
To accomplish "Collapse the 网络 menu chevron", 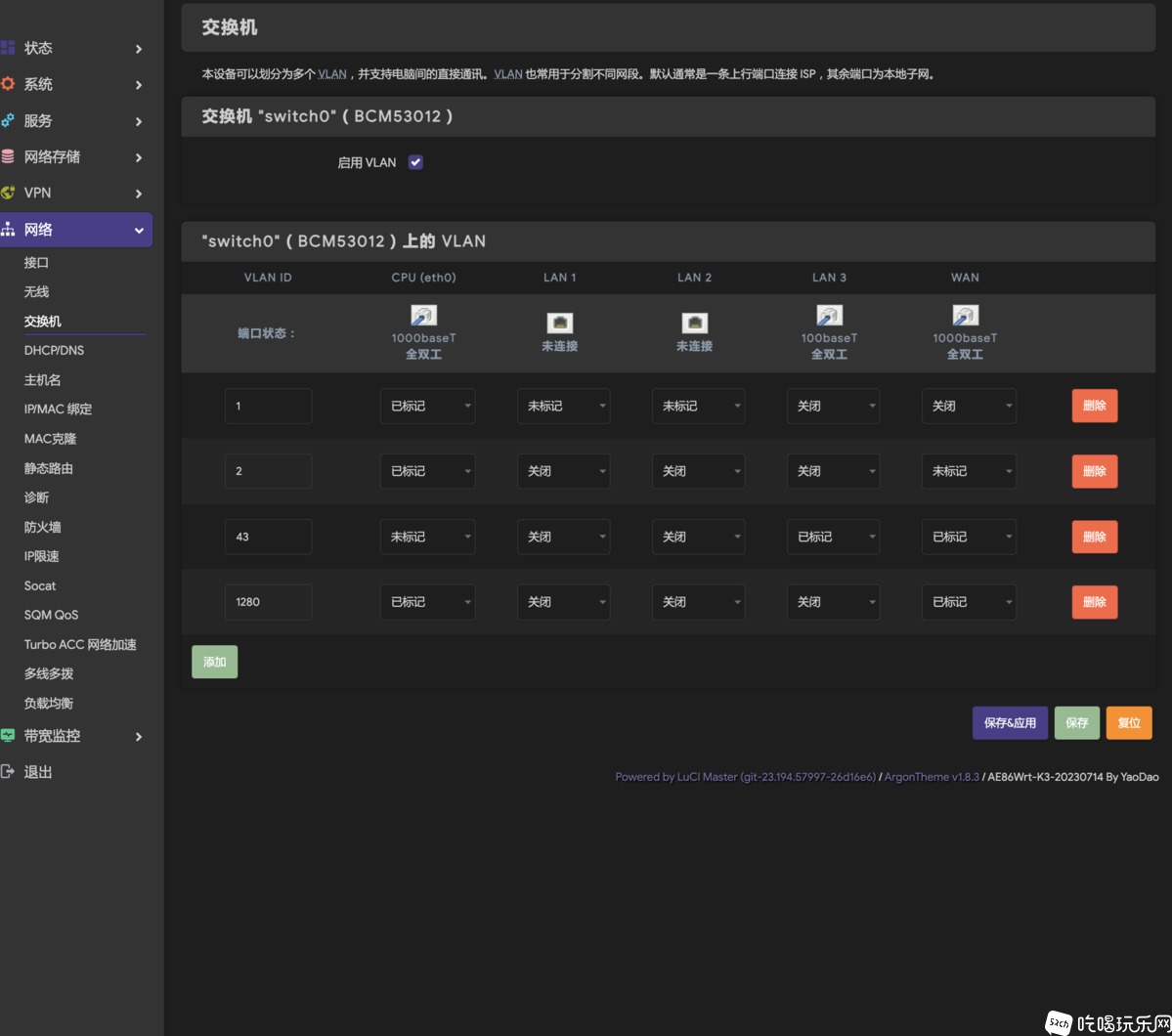I will coord(138,231).
